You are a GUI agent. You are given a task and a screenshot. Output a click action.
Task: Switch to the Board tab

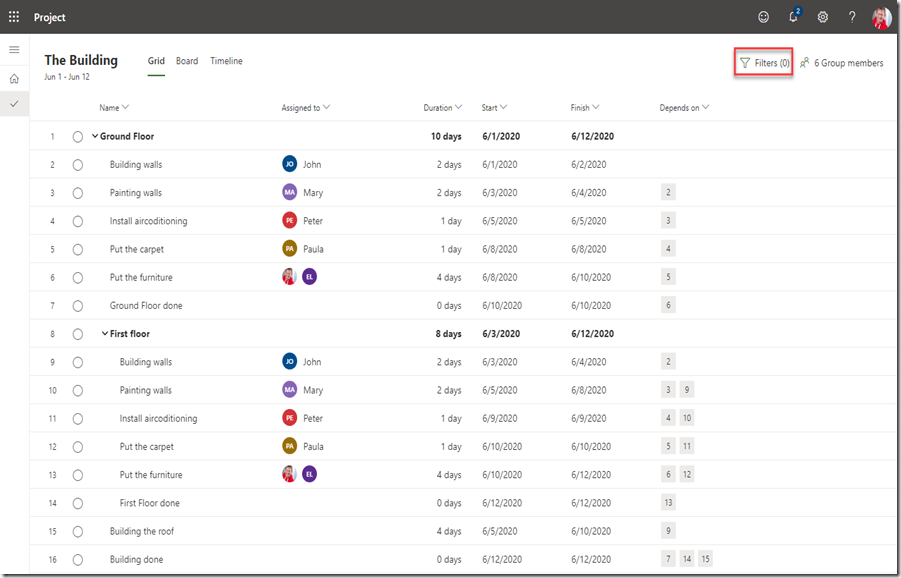click(187, 61)
